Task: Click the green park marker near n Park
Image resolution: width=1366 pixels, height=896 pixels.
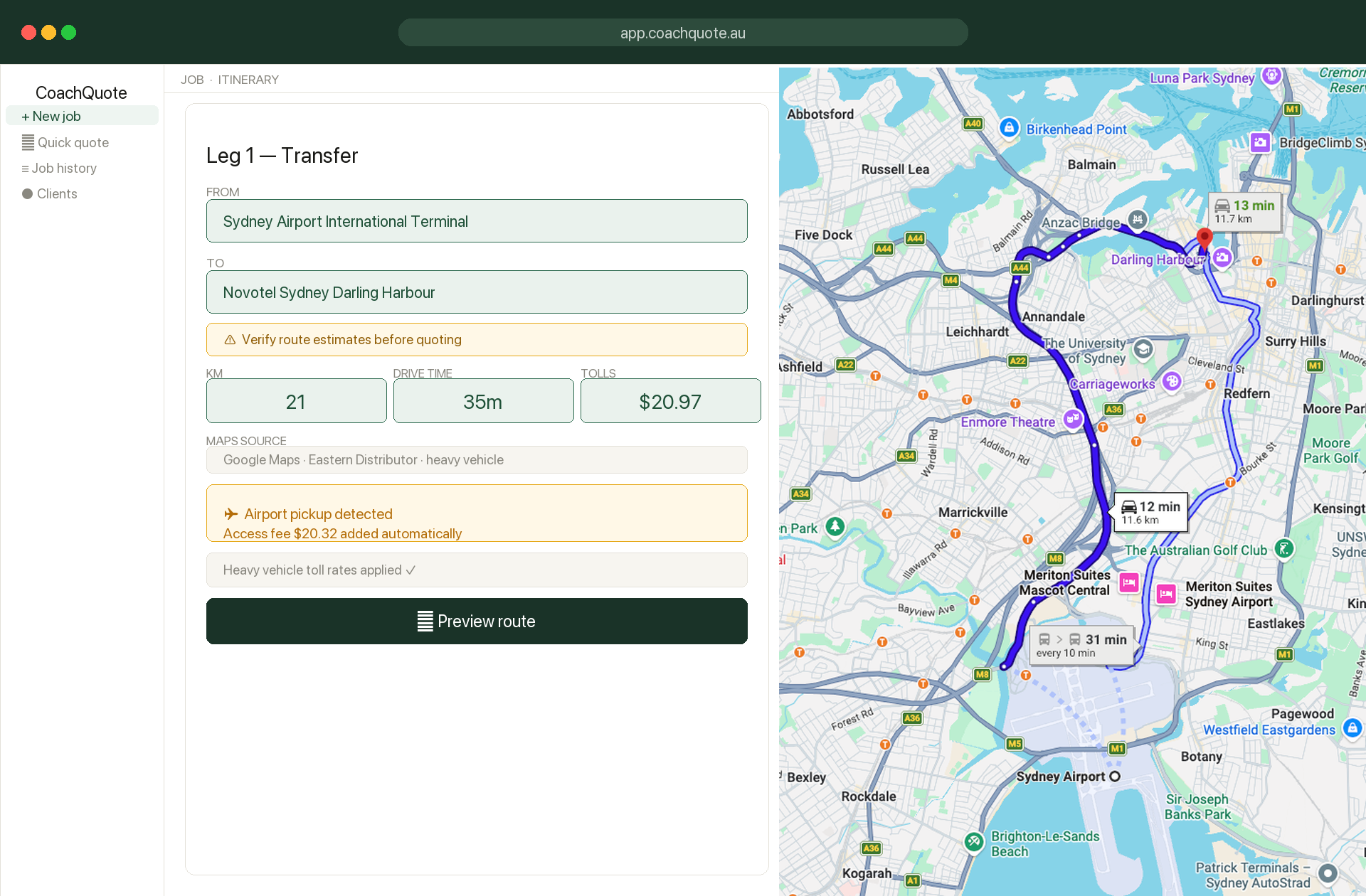Action: tap(835, 526)
